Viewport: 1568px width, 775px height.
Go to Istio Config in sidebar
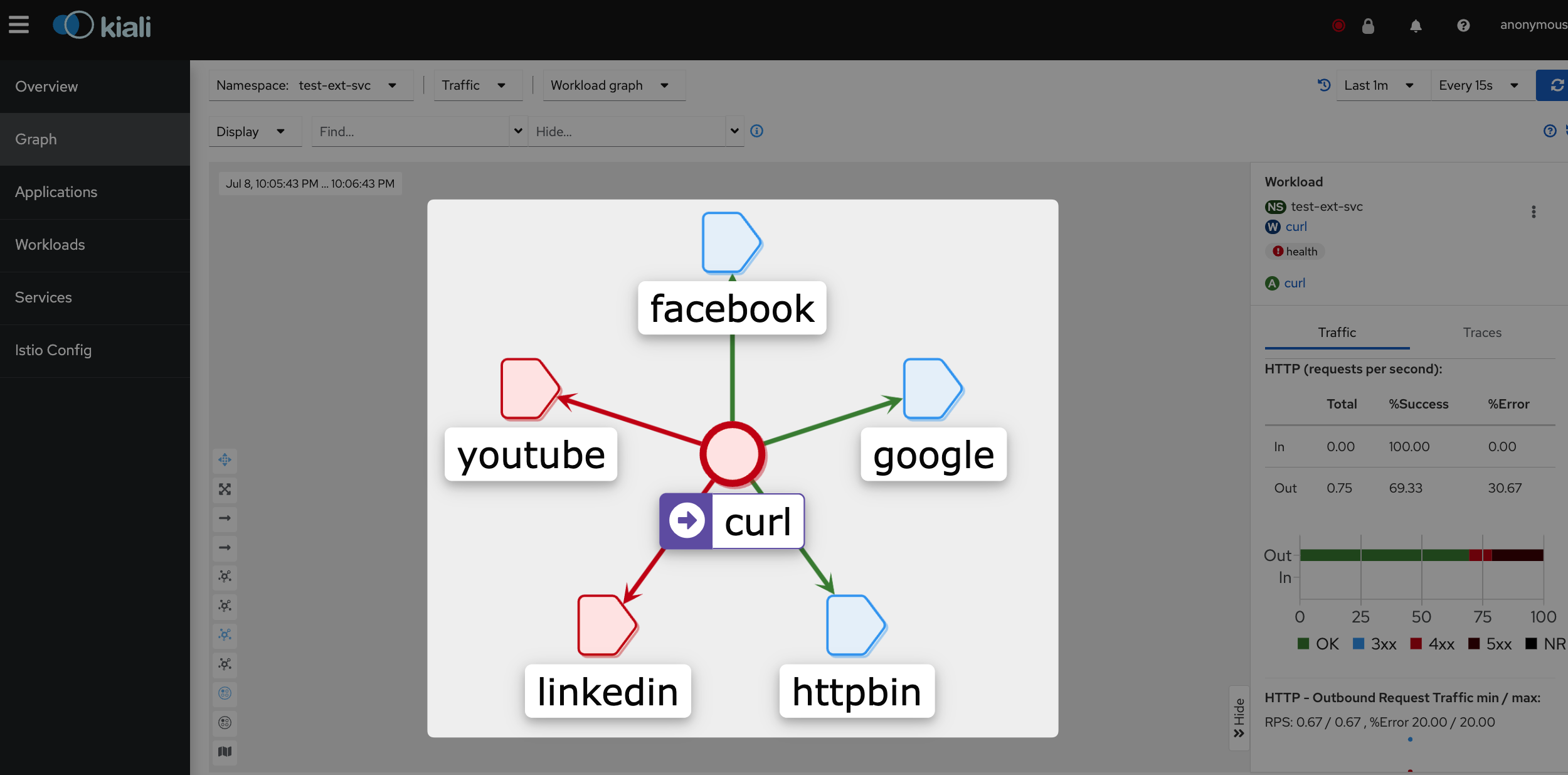[x=53, y=350]
